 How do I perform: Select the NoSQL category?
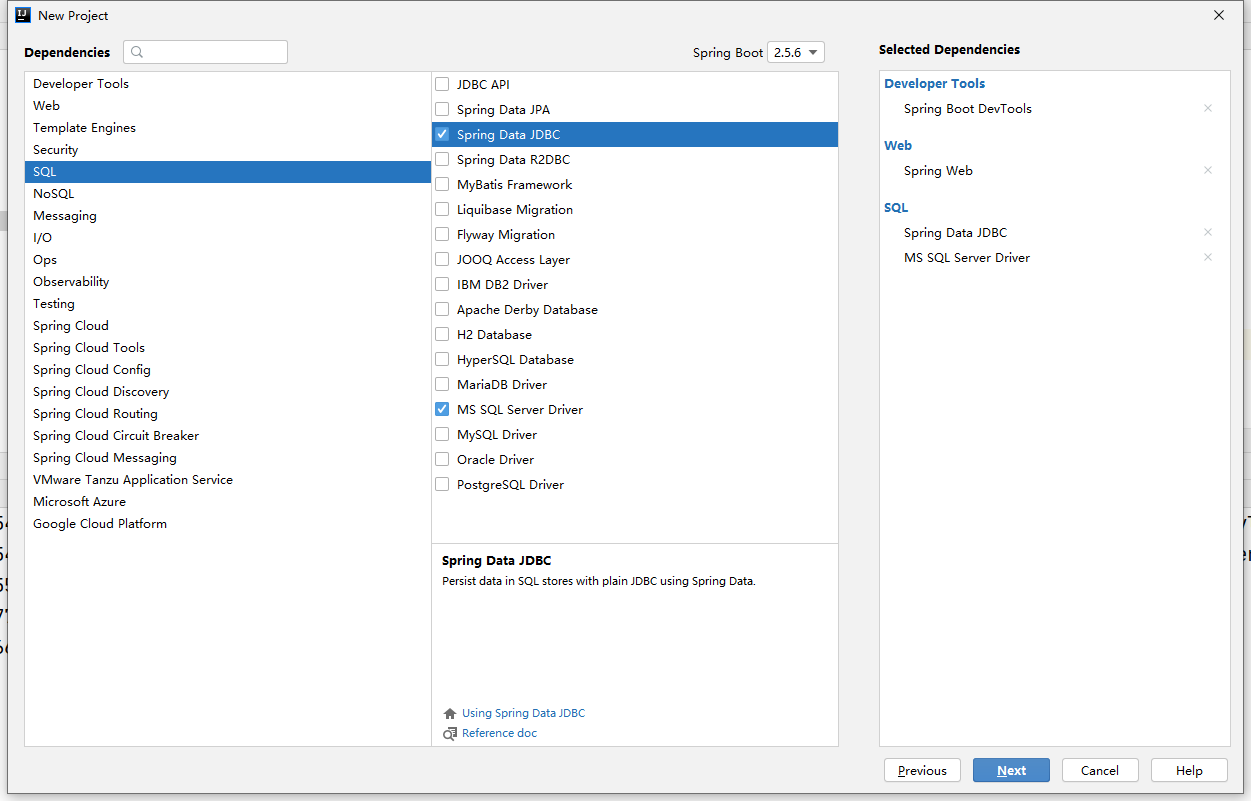54,194
